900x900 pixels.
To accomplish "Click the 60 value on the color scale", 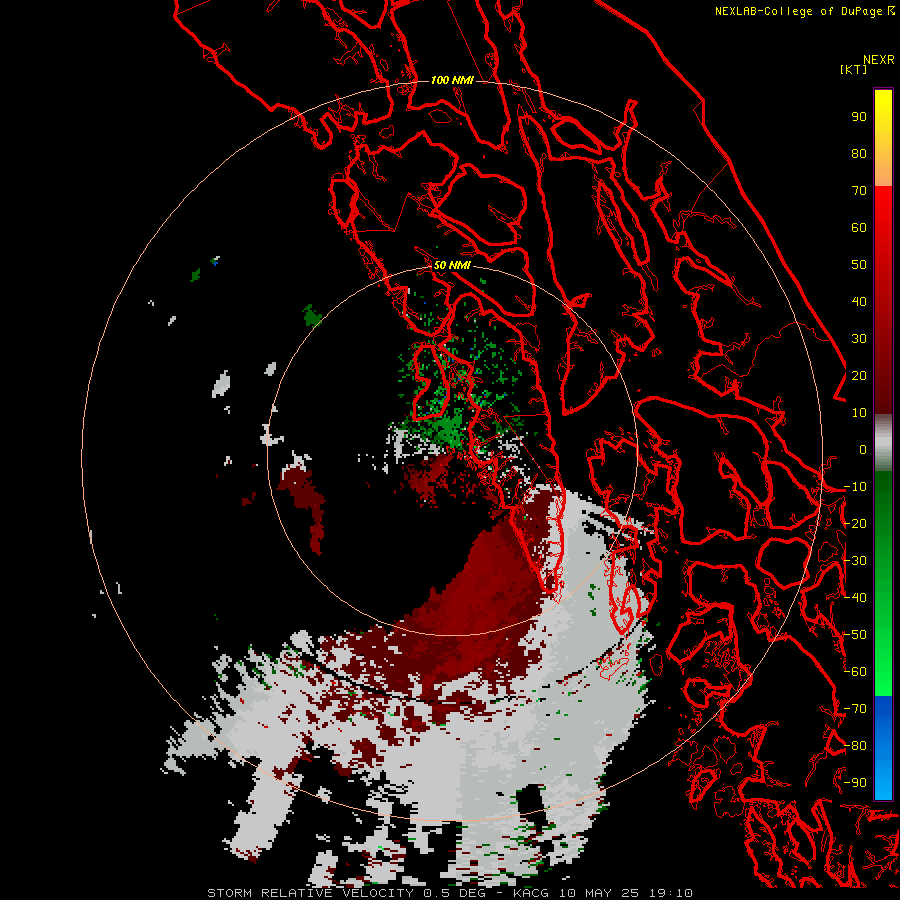I will coord(859,227).
